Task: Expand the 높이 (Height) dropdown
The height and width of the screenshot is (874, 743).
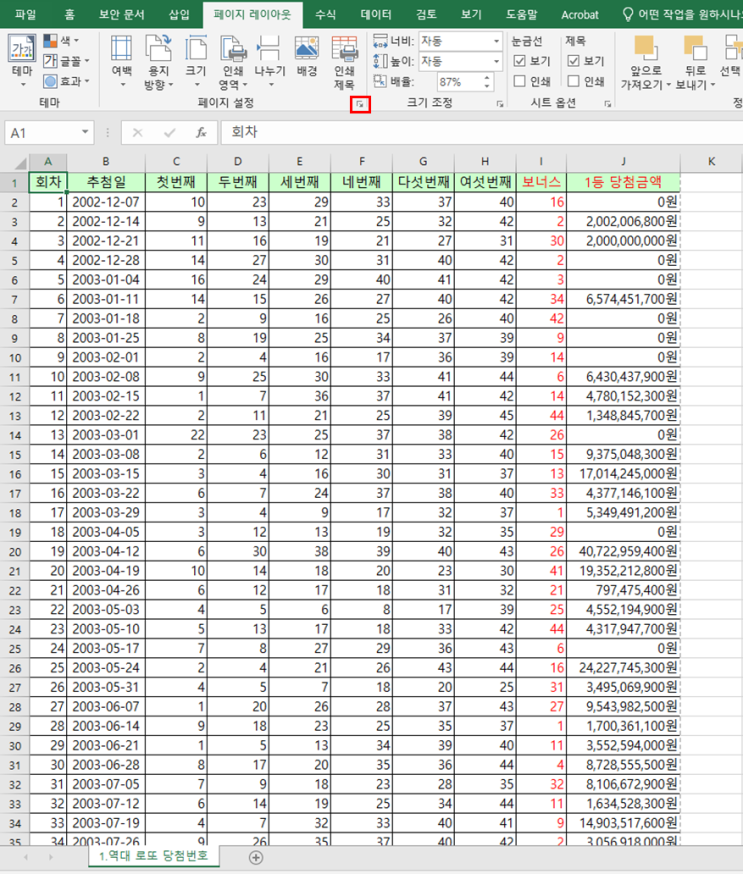Action: coord(496,61)
